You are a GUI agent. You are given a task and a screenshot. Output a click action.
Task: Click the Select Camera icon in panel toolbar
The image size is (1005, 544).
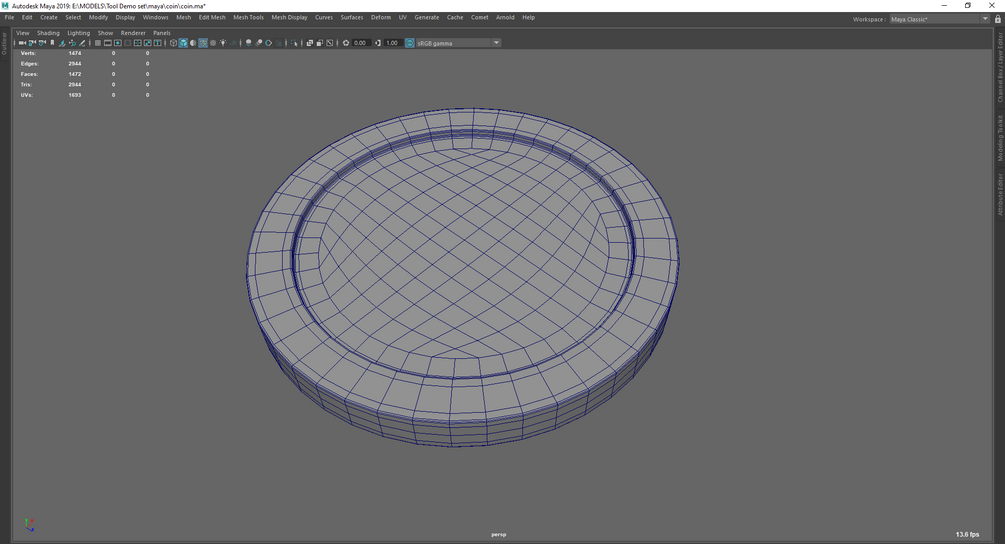point(22,43)
